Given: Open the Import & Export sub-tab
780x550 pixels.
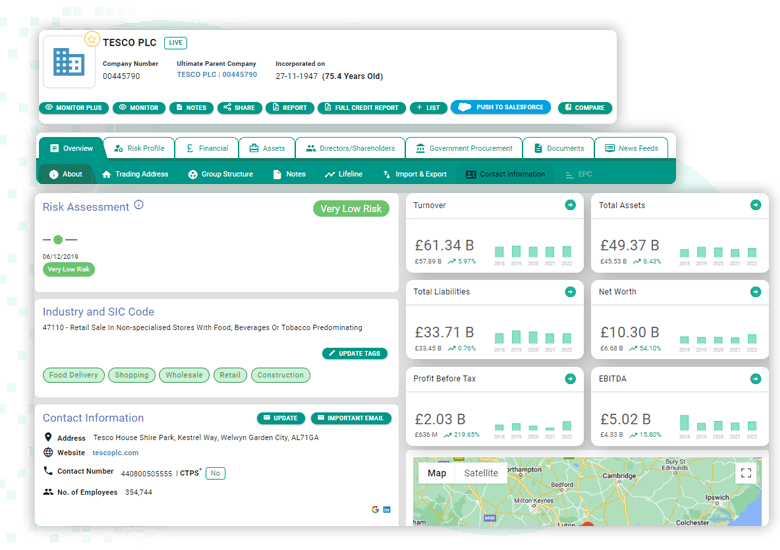Looking at the screenshot, I should [414, 174].
